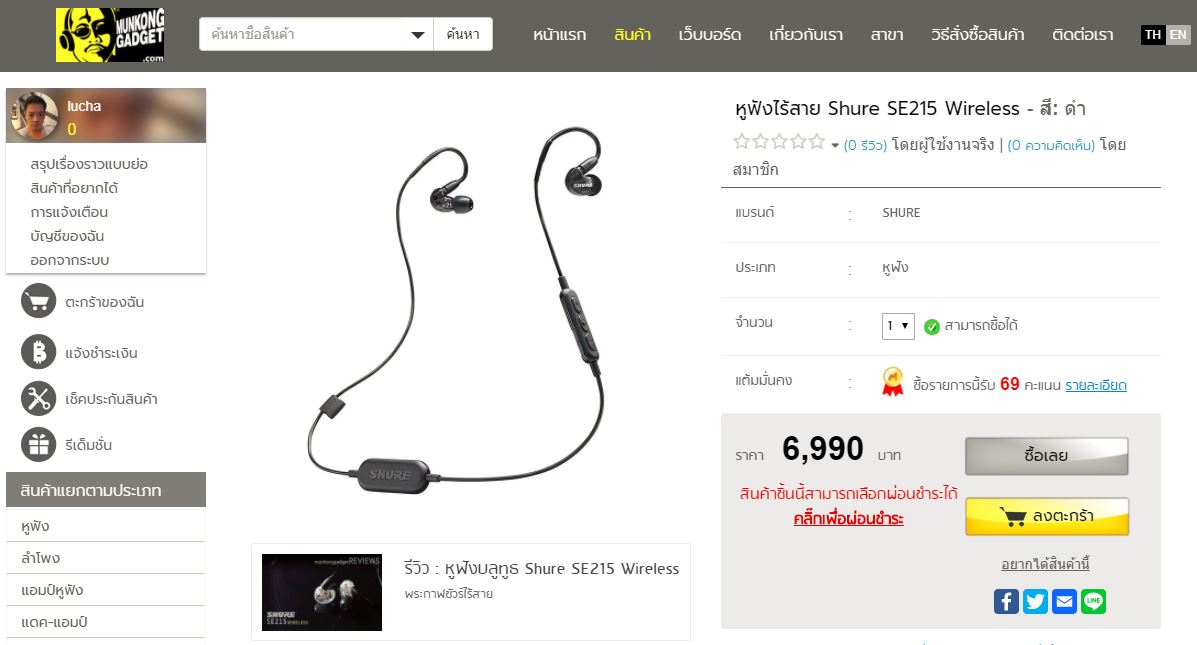Screen dimensions: 1197x645
Task: Expand star rating dropdown arrow
Action: coord(834,145)
